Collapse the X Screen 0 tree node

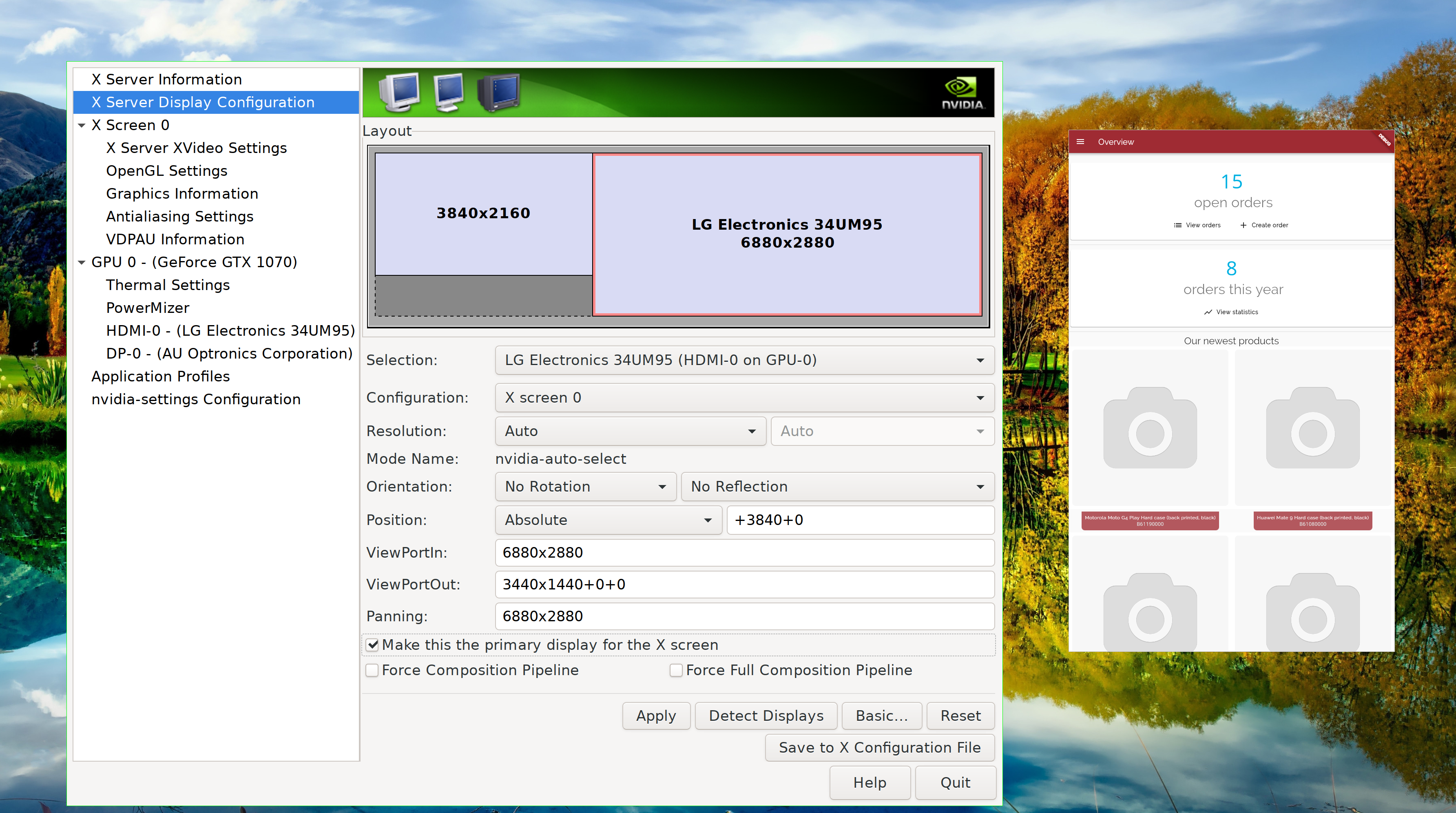[x=82, y=126]
